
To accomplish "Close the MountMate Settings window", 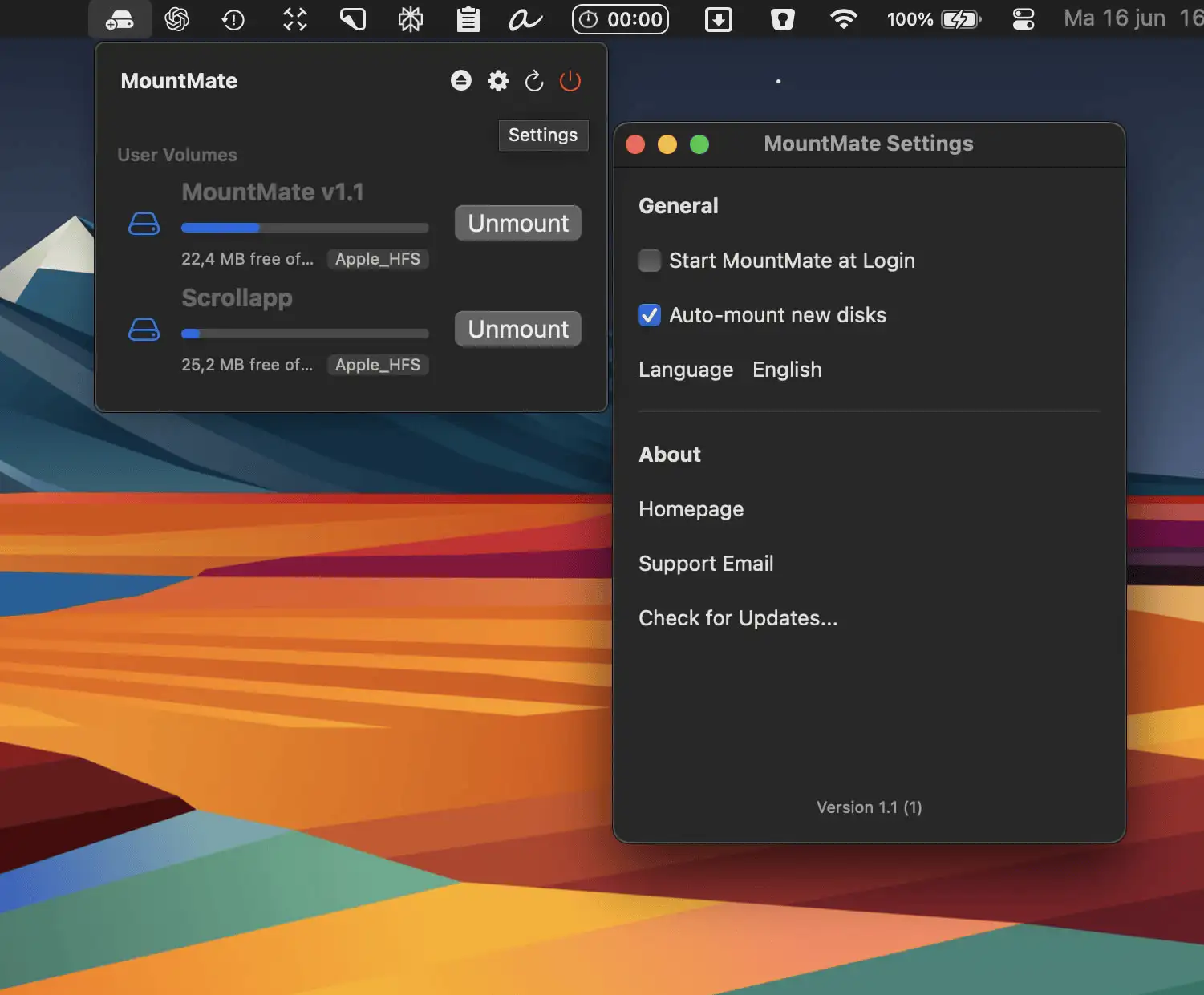I will [635, 144].
